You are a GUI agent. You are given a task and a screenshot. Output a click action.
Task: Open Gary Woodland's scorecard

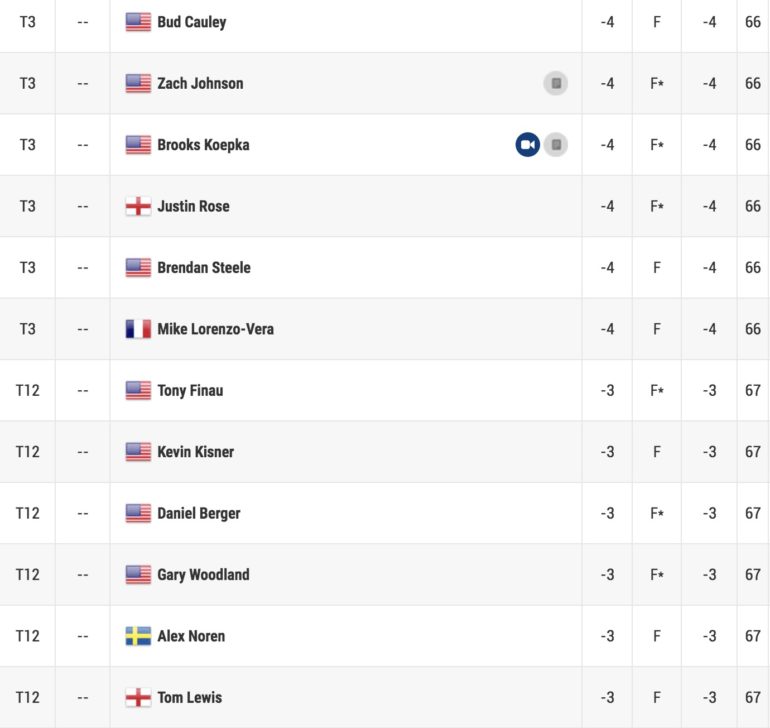point(203,575)
